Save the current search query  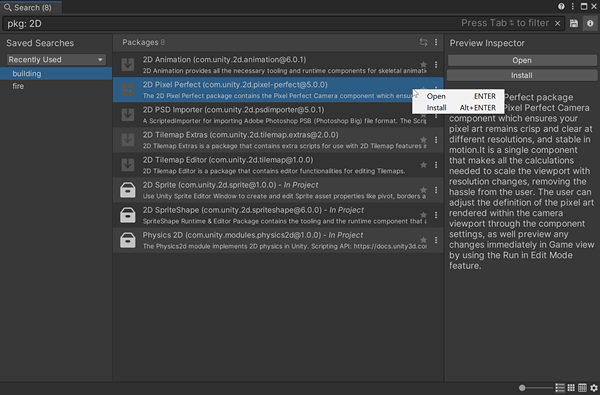(x=574, y=23)
